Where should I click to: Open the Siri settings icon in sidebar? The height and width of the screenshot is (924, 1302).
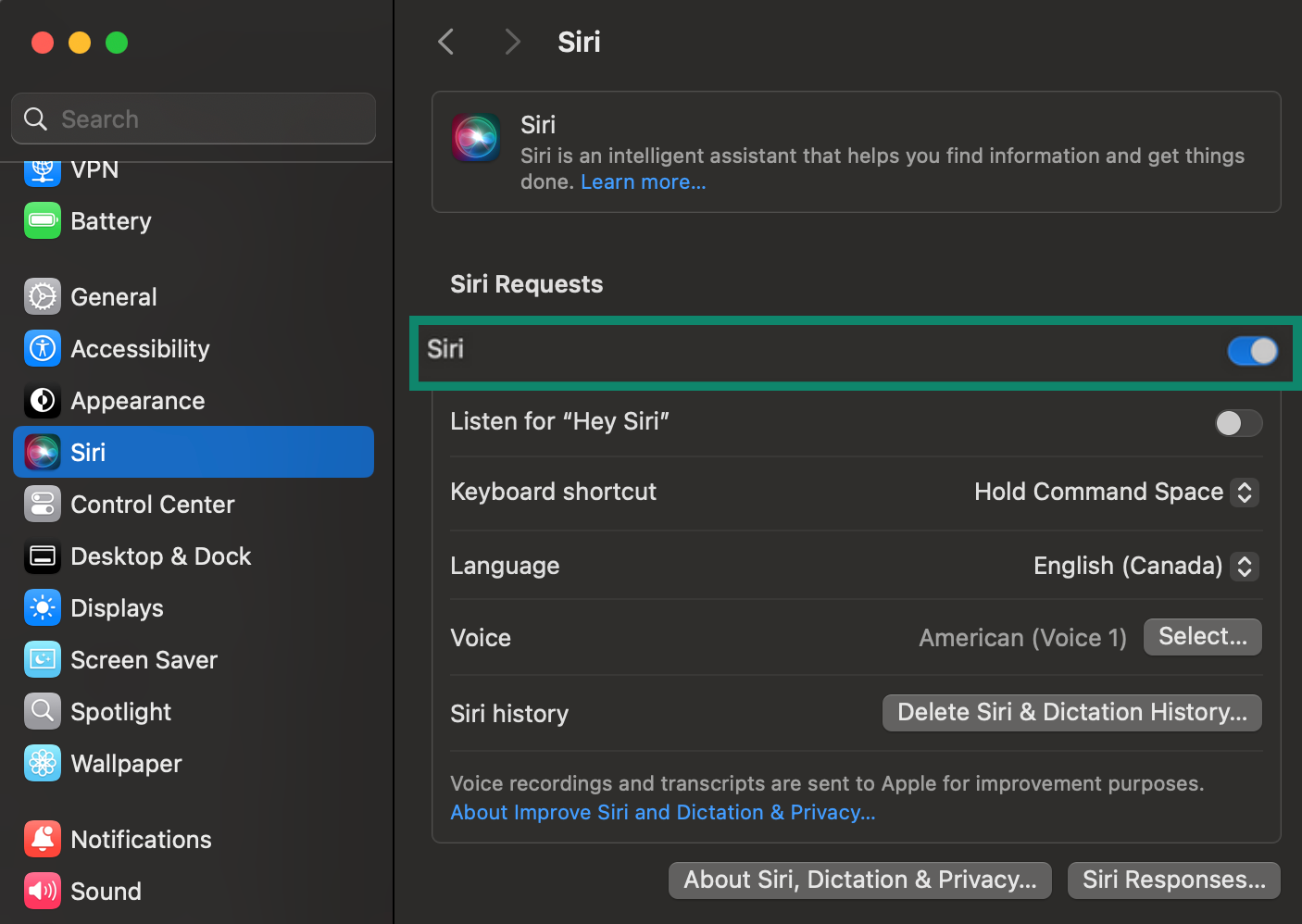pyautogui.click(x=43, y=452)
